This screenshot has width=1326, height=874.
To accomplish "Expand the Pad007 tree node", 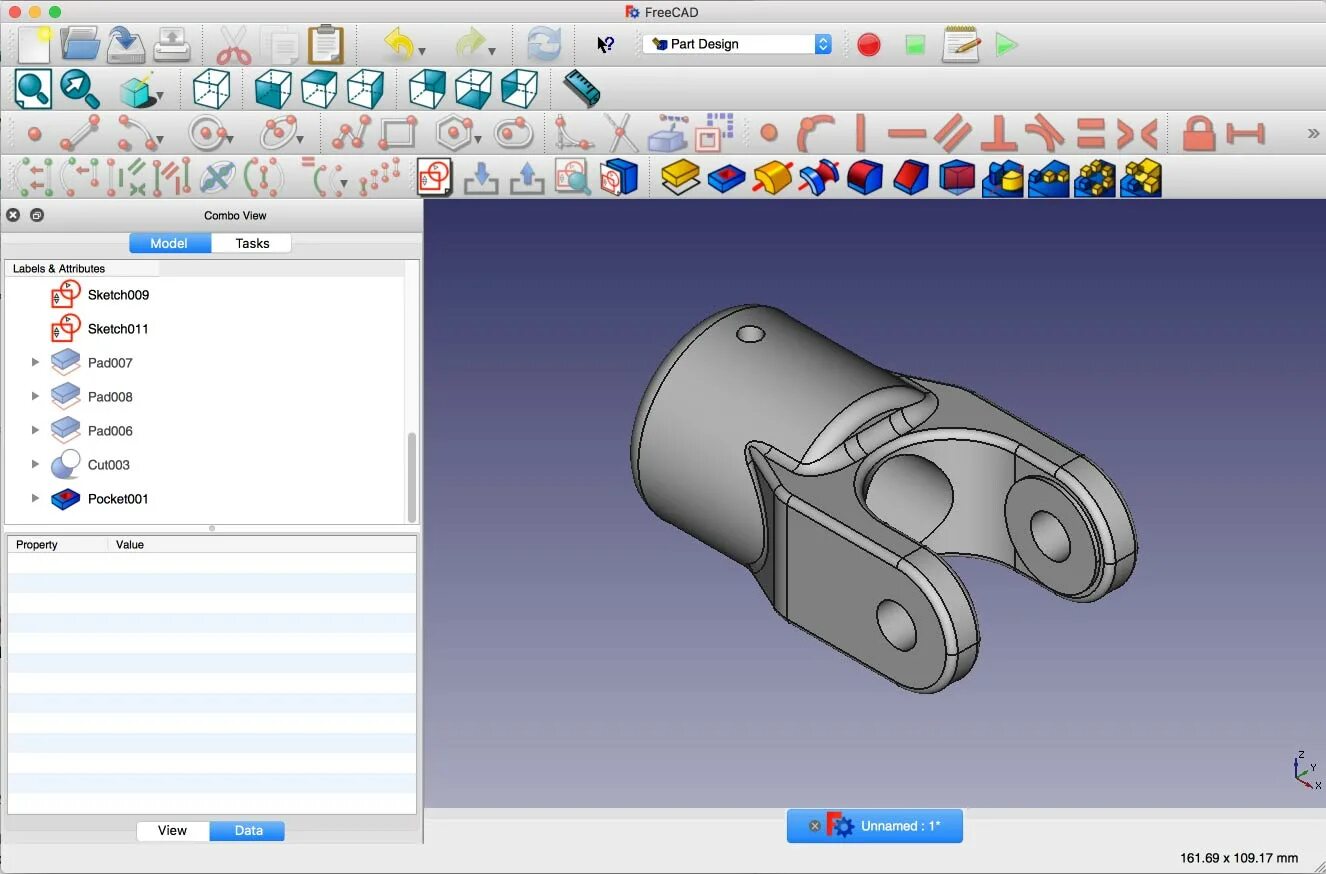I will (x=35, y=362).
